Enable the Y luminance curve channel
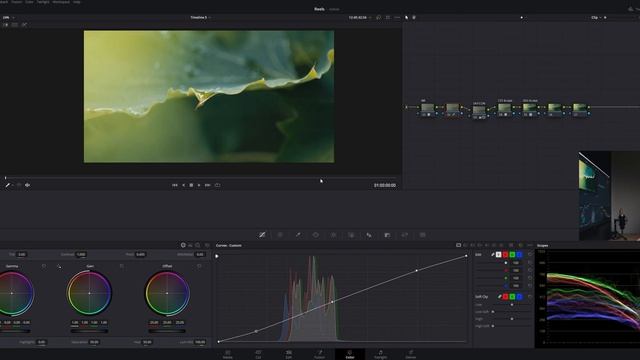Image resolution: width=640 pixels, height=360 pixels. [x=498, y=255]
